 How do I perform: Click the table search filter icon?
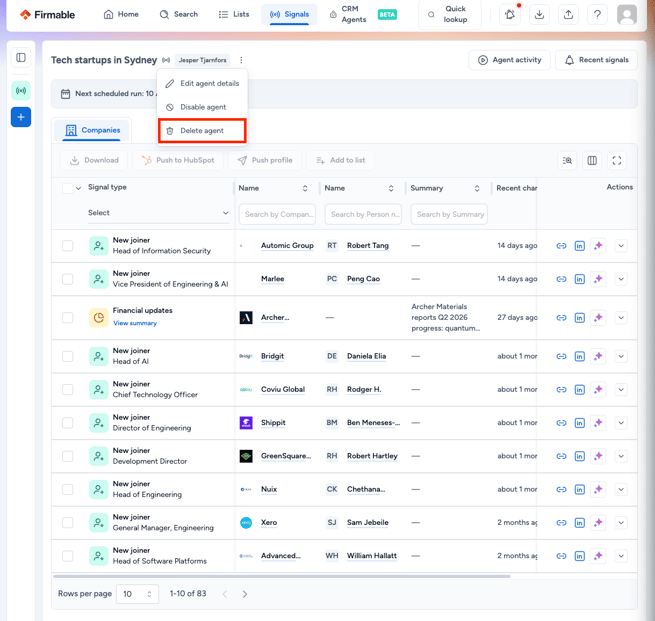567,160
